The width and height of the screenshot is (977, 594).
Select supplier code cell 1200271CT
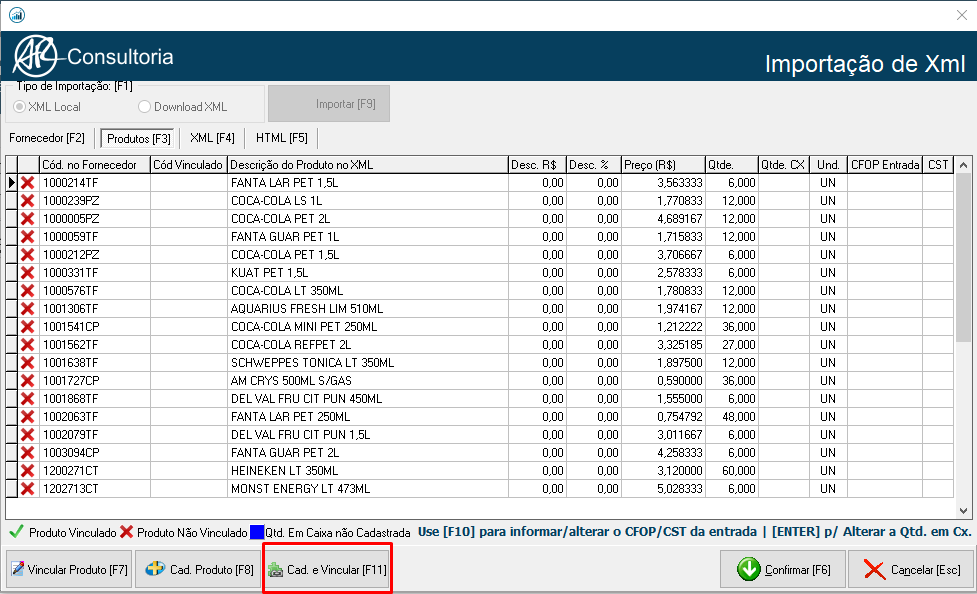[95, 471]
